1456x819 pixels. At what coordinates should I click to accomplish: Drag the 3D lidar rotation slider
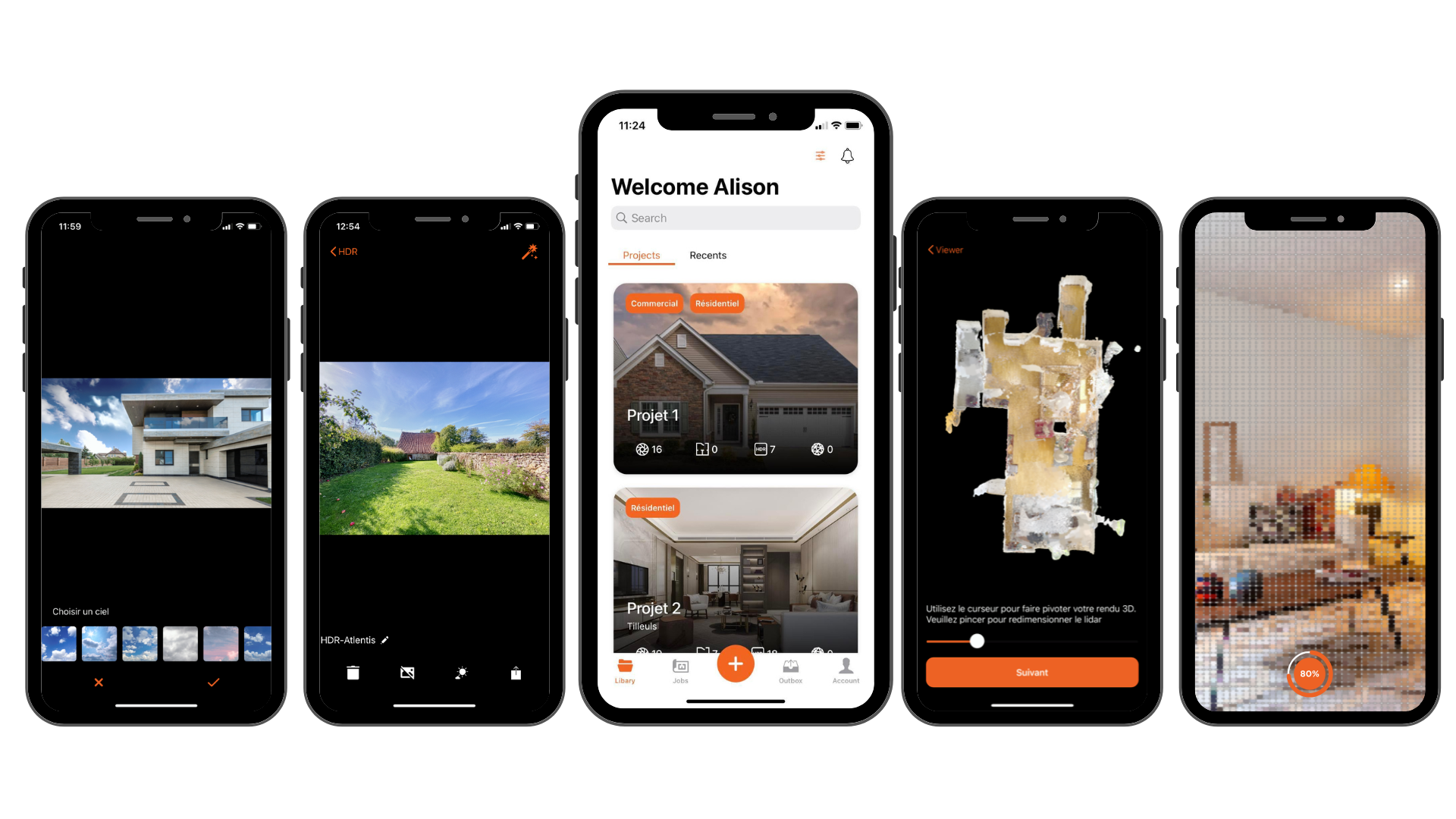[x=975, y=640]
